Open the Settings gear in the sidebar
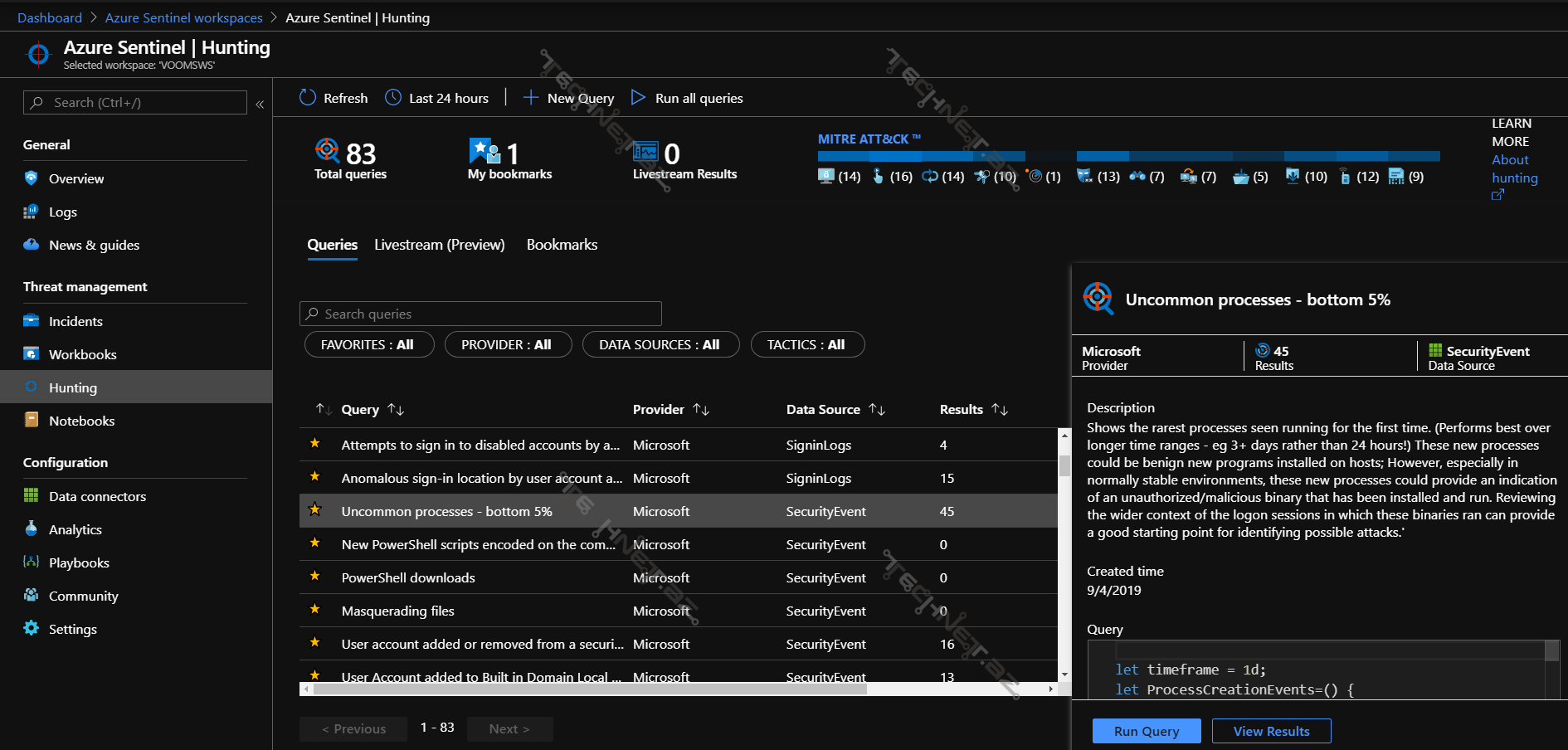This screenshot has width=1568, height=750. (32, 629)
